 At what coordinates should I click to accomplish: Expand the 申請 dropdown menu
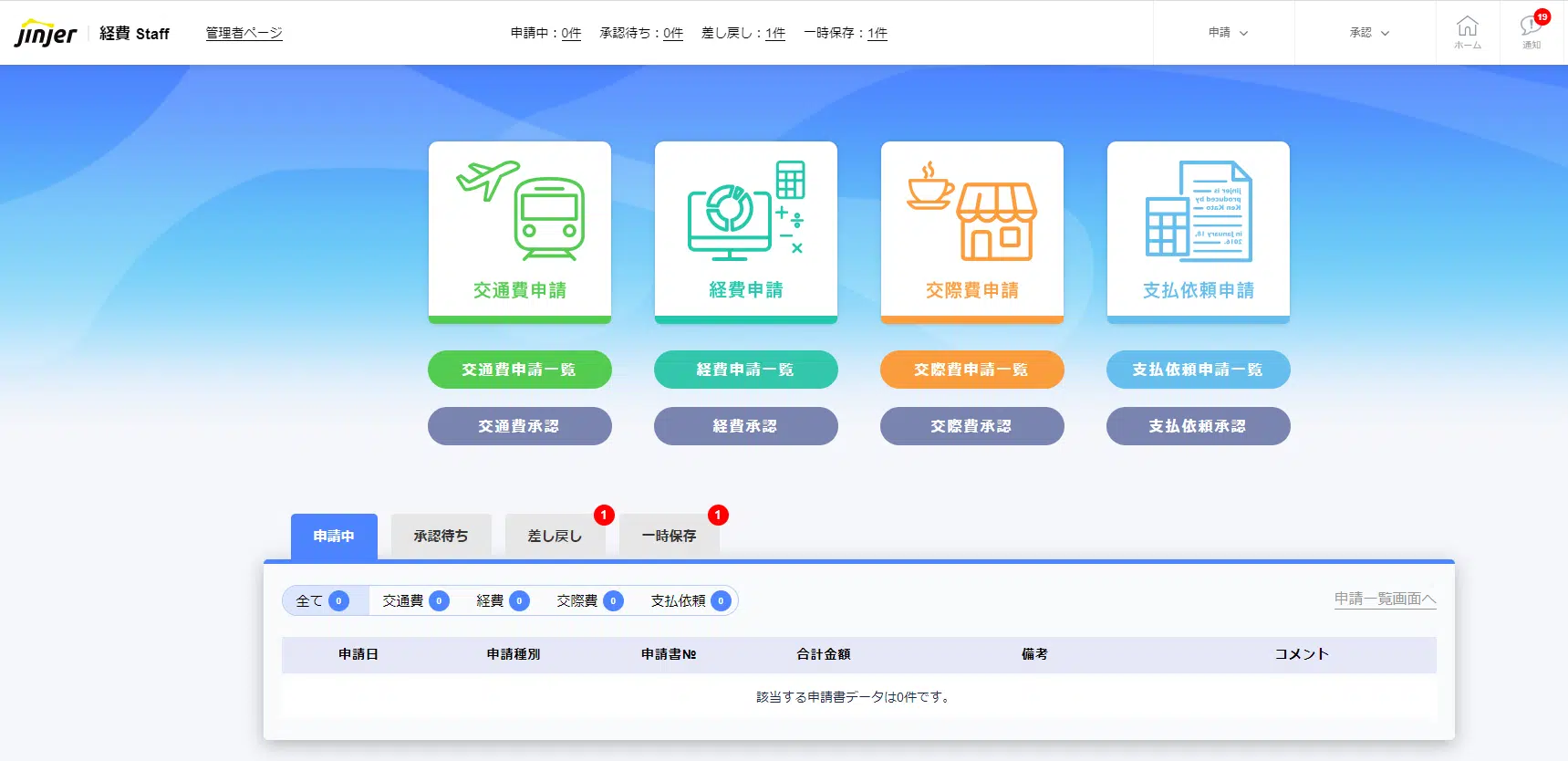[x=1227, y=33]
